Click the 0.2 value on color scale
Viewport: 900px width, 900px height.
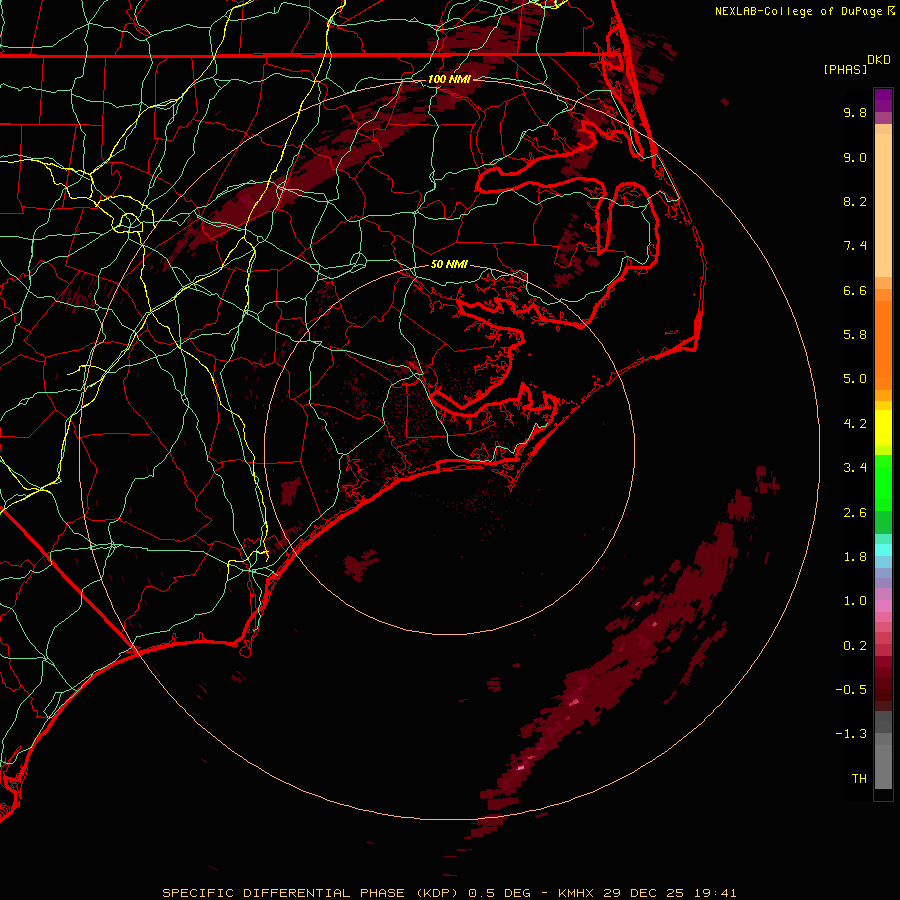coord(855,646)
